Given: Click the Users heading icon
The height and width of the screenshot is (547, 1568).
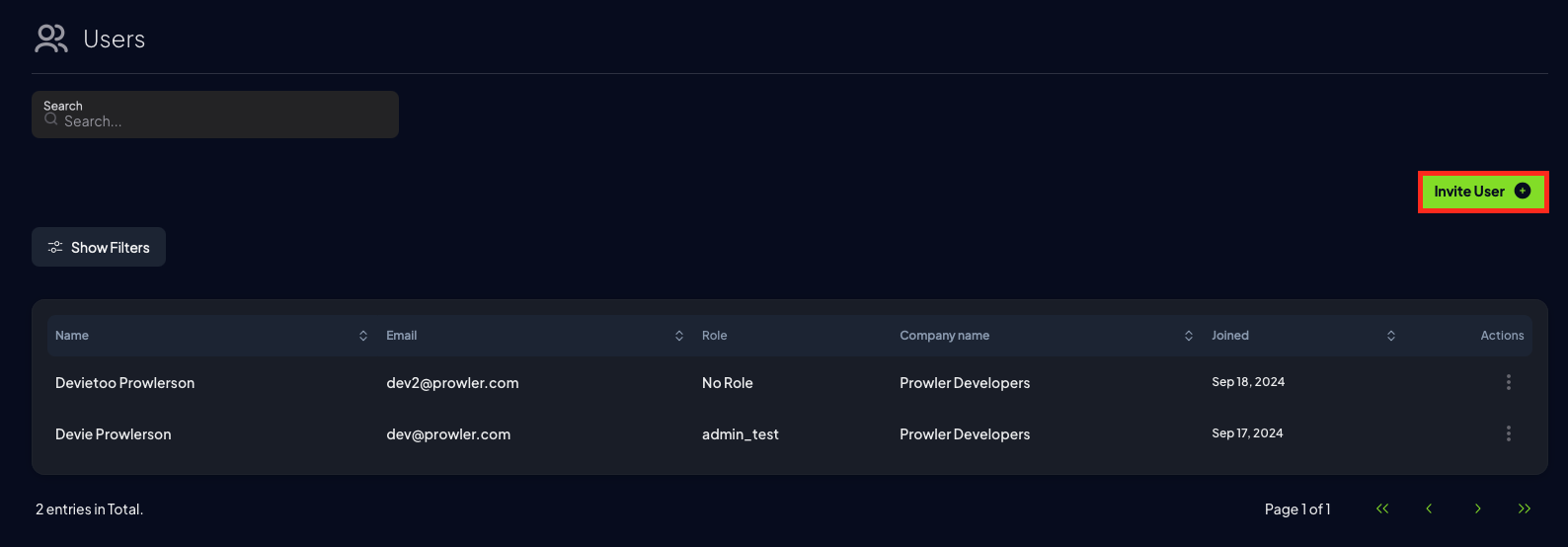Looking at the screenshot, I should 51,39.
